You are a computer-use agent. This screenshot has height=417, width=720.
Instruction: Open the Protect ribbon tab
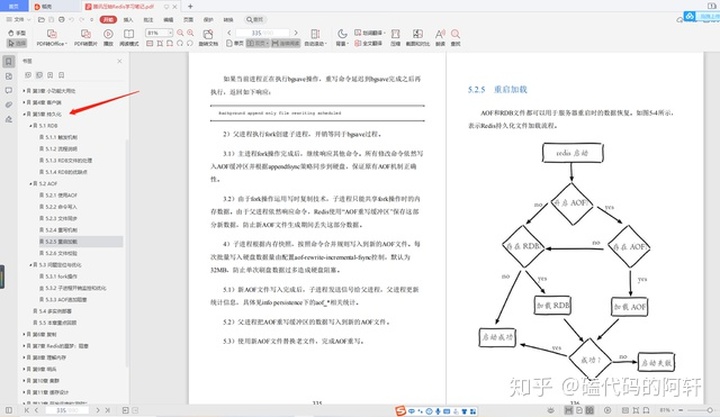point(208,20)
